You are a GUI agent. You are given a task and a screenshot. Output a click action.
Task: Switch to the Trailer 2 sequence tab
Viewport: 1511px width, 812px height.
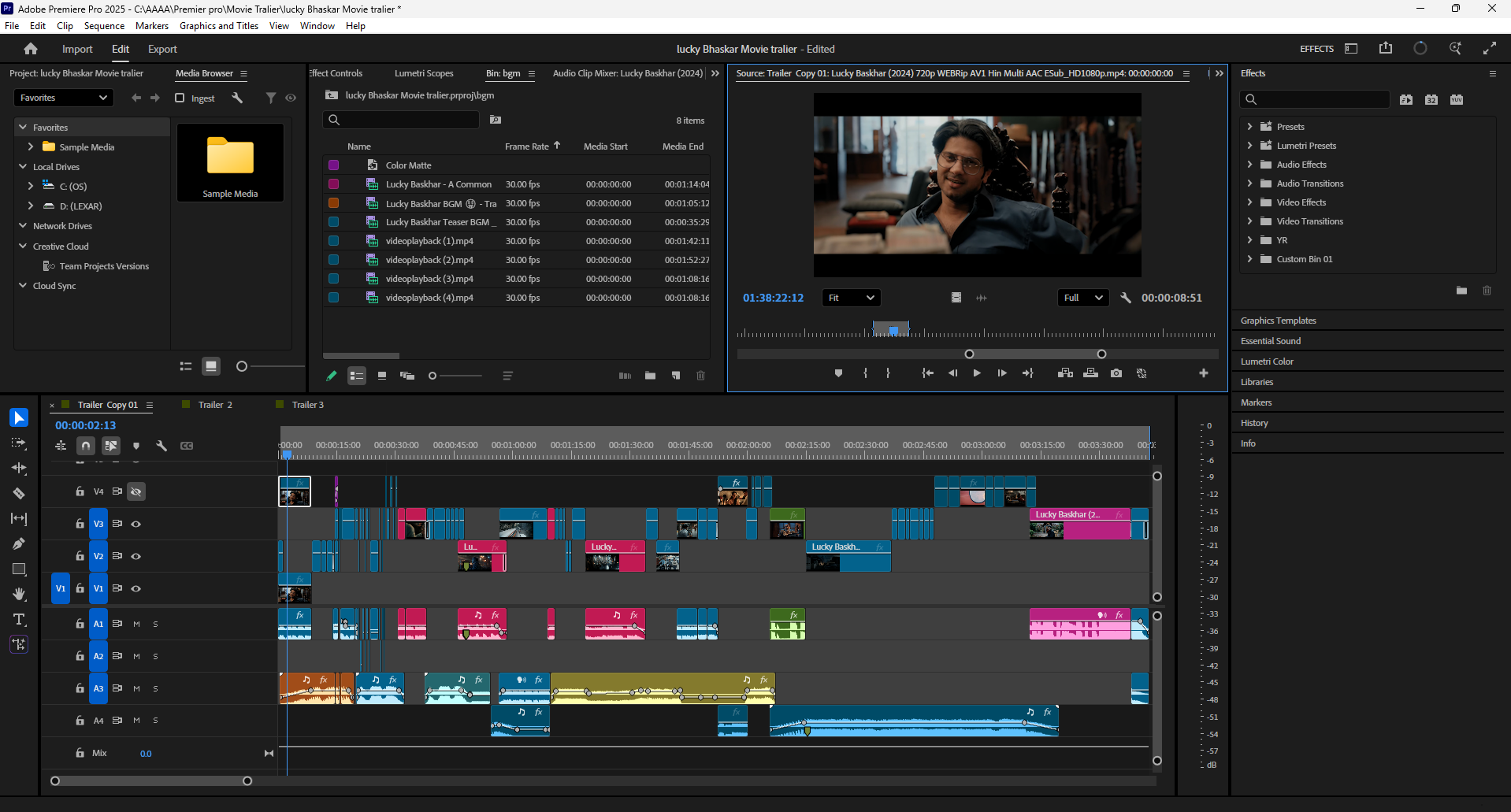tap(215, 405)
